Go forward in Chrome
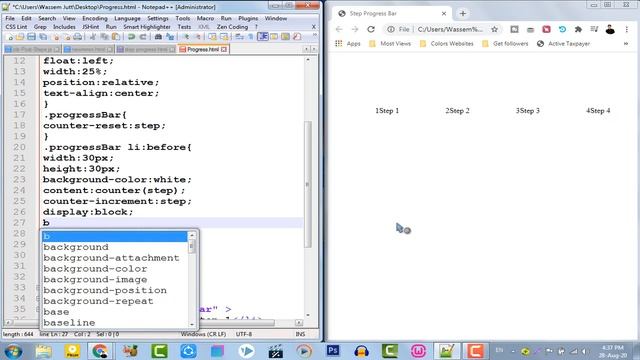The height and width of the screenshot is (360, 640). tap(355, 29)
